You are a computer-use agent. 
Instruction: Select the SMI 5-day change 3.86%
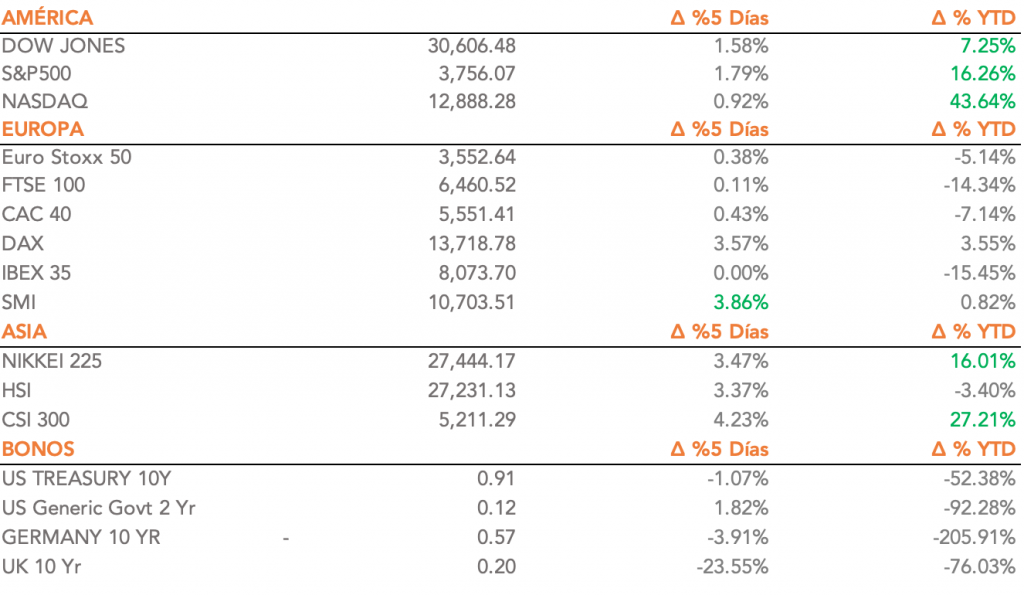738,303
